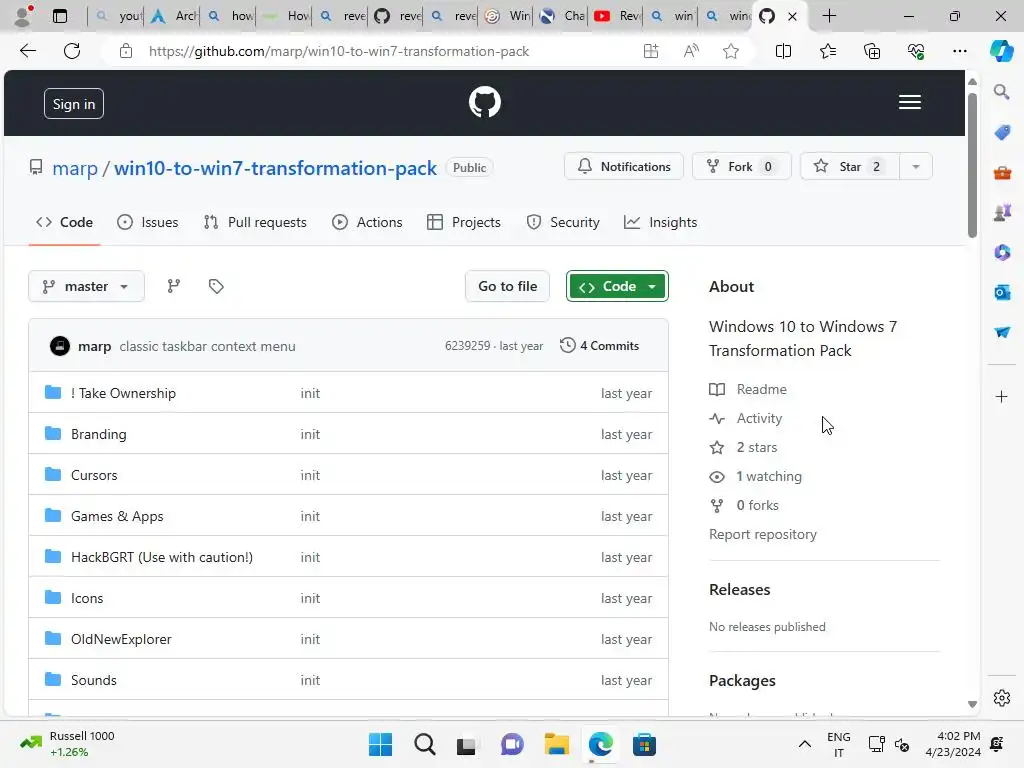Image resolution: width=1024 pixels, height=768 pixels.
Task: Open win10-to-win7-transformation-pack repo title link
Action: click(x=275, y=168)
